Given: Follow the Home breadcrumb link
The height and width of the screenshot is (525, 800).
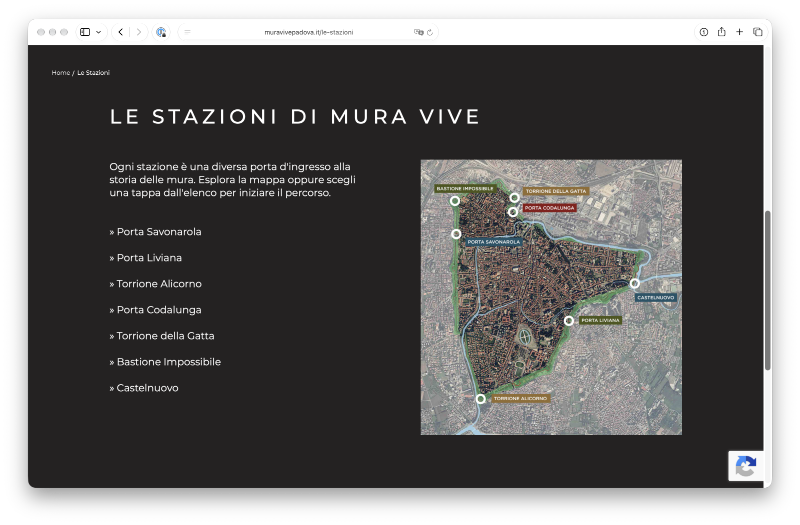Looking at the screenshot, I should point(61,73).
